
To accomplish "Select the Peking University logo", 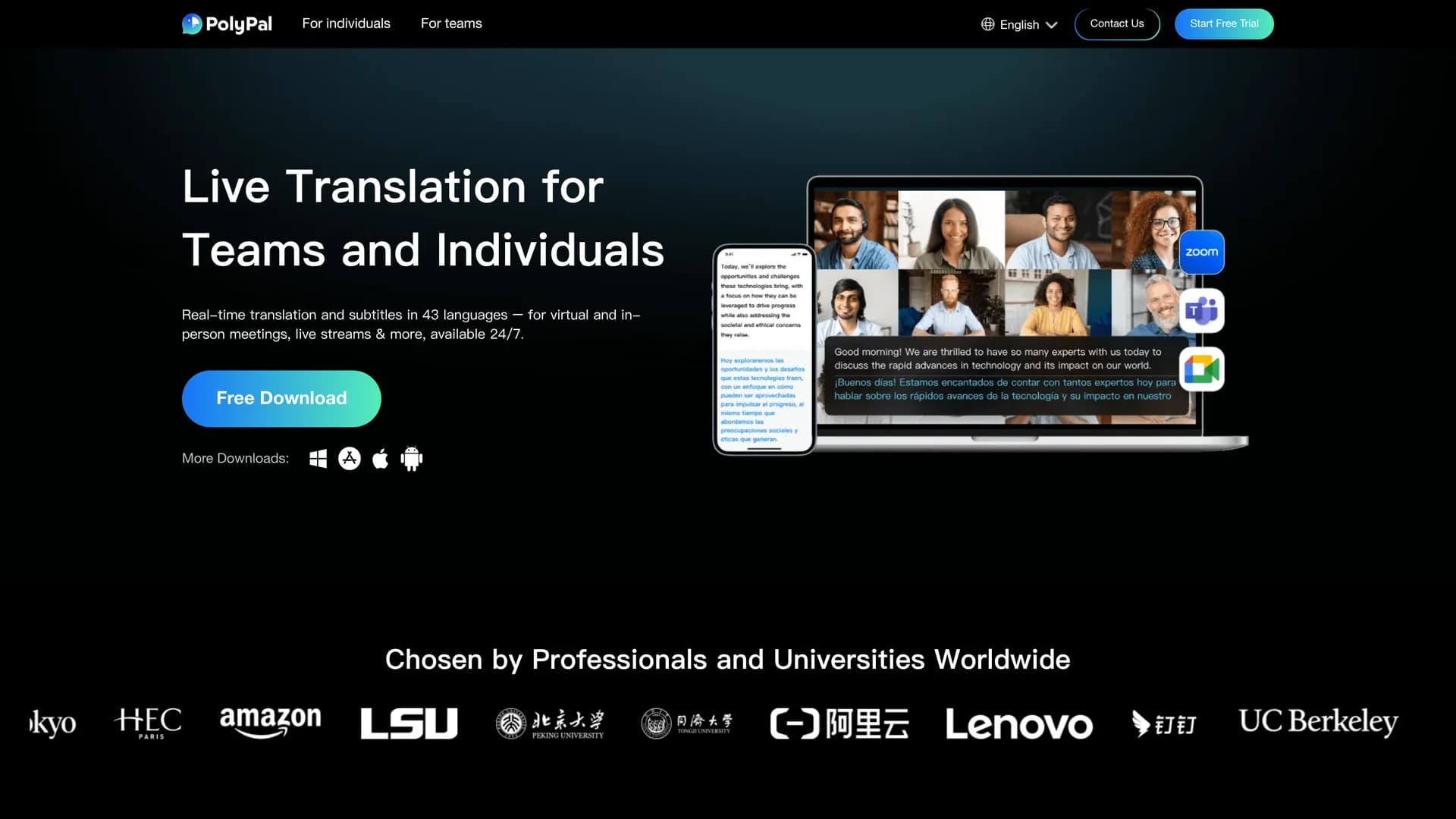I will 550,723.
